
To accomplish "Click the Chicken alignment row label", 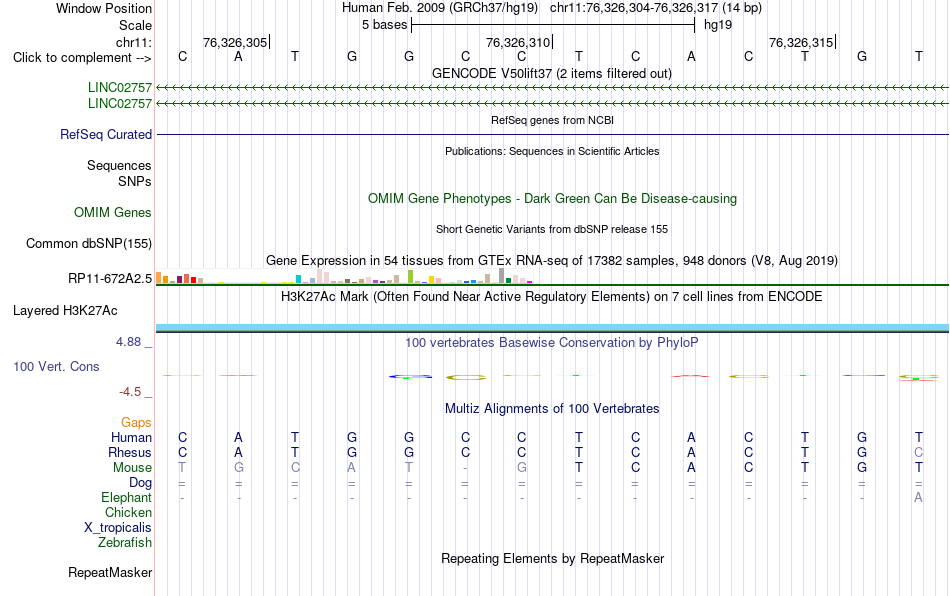I will pyautogui.click(x=128, y=512).
